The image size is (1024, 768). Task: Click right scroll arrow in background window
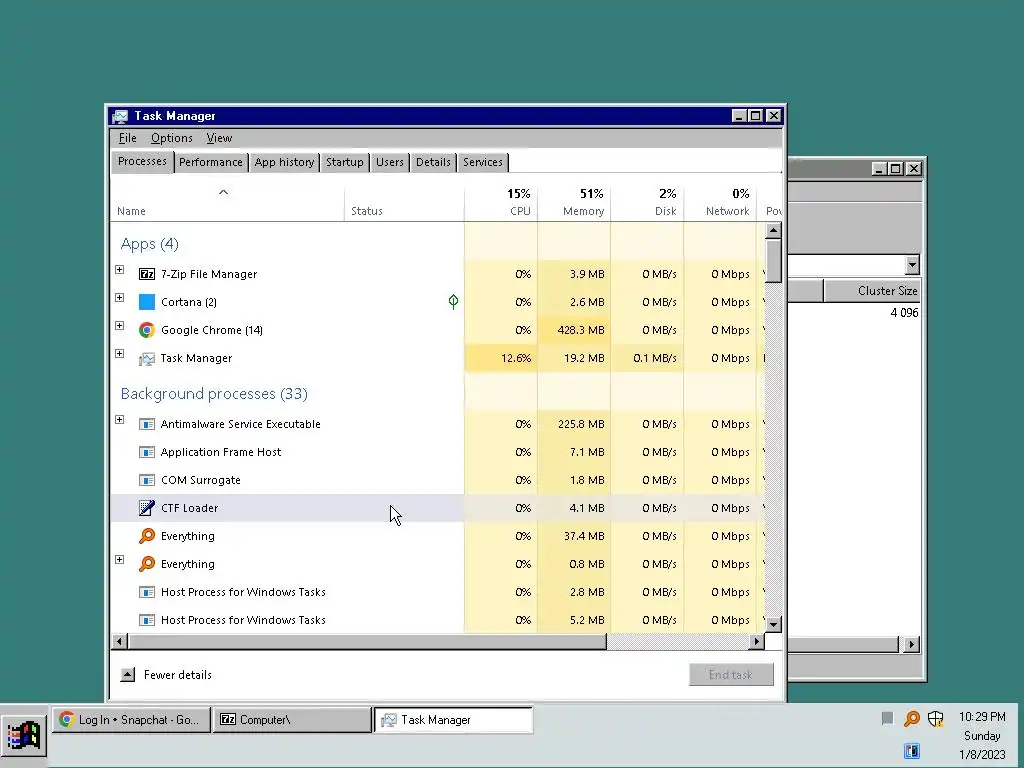point(912,645)
